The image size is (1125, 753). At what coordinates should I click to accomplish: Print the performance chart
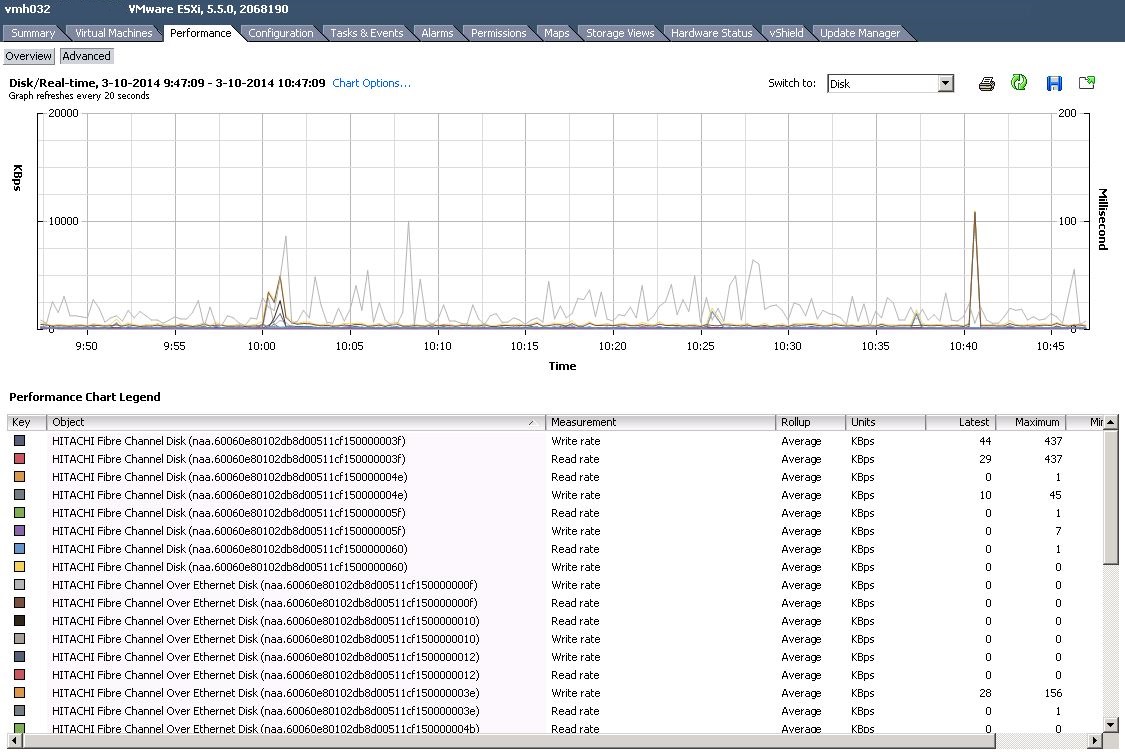pyautogui.click(x=987, y=84)
